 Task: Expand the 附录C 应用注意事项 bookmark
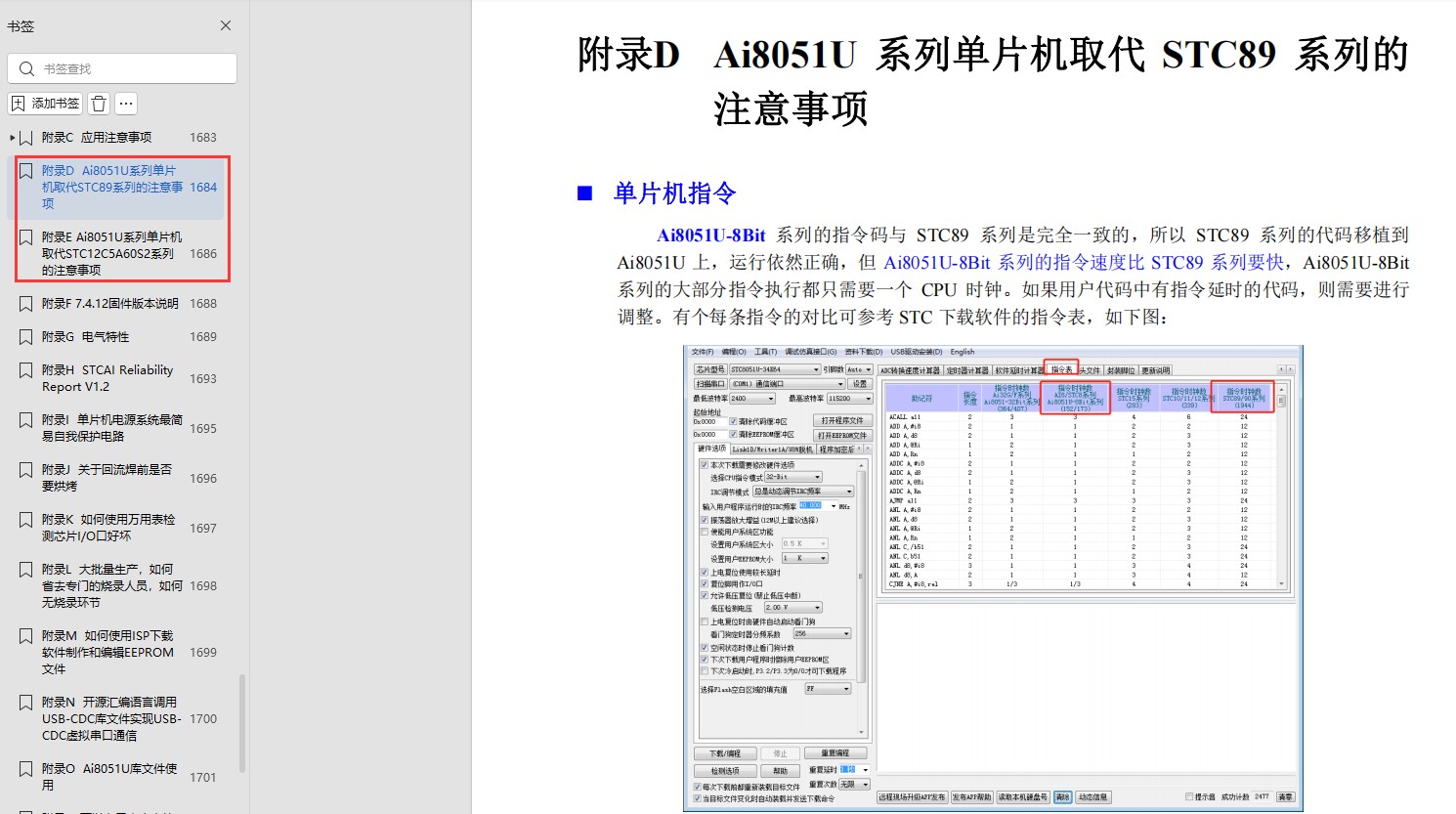pos(12,138)
